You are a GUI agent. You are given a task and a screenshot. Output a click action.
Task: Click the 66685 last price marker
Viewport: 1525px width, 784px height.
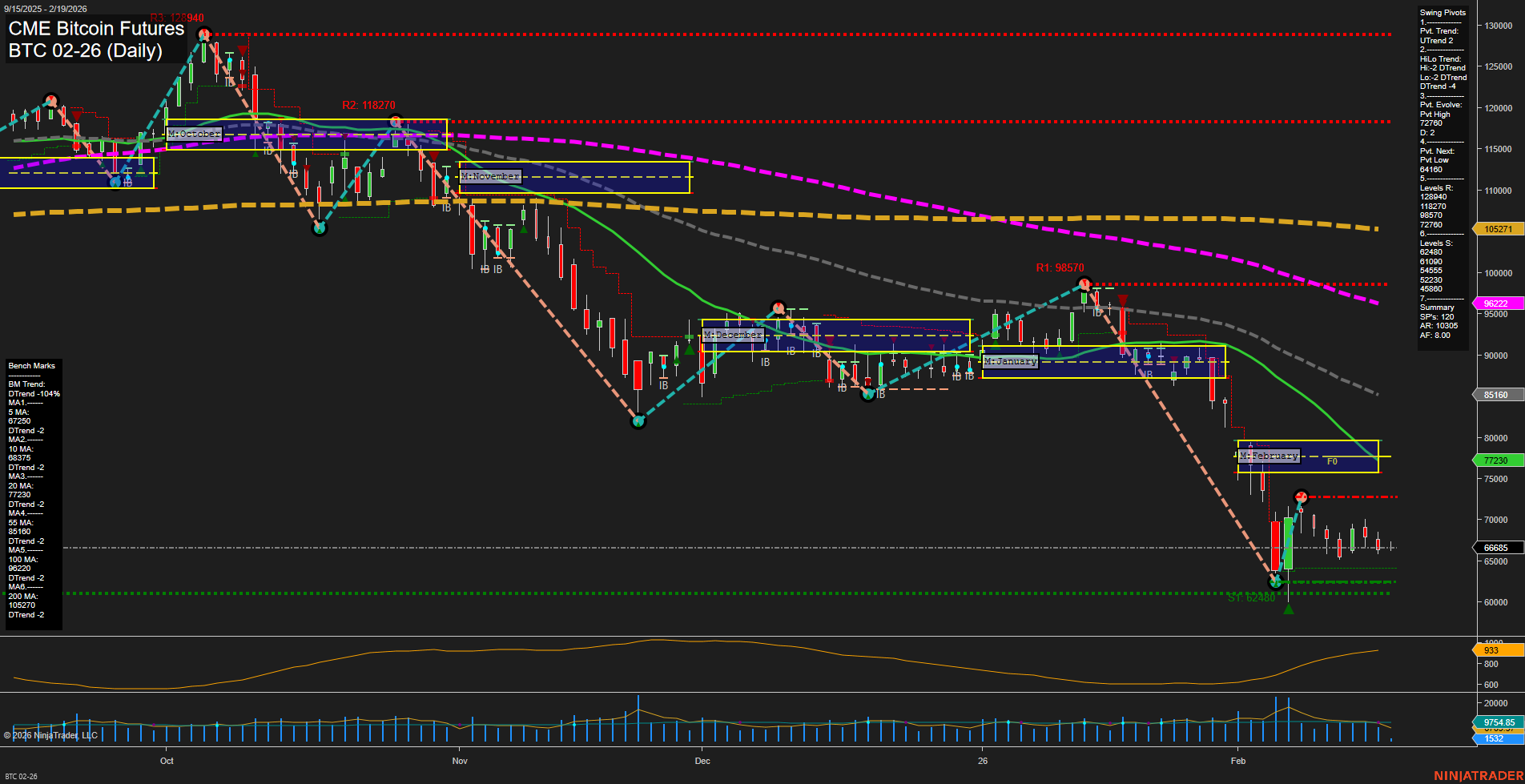(x=1496, y=548)
